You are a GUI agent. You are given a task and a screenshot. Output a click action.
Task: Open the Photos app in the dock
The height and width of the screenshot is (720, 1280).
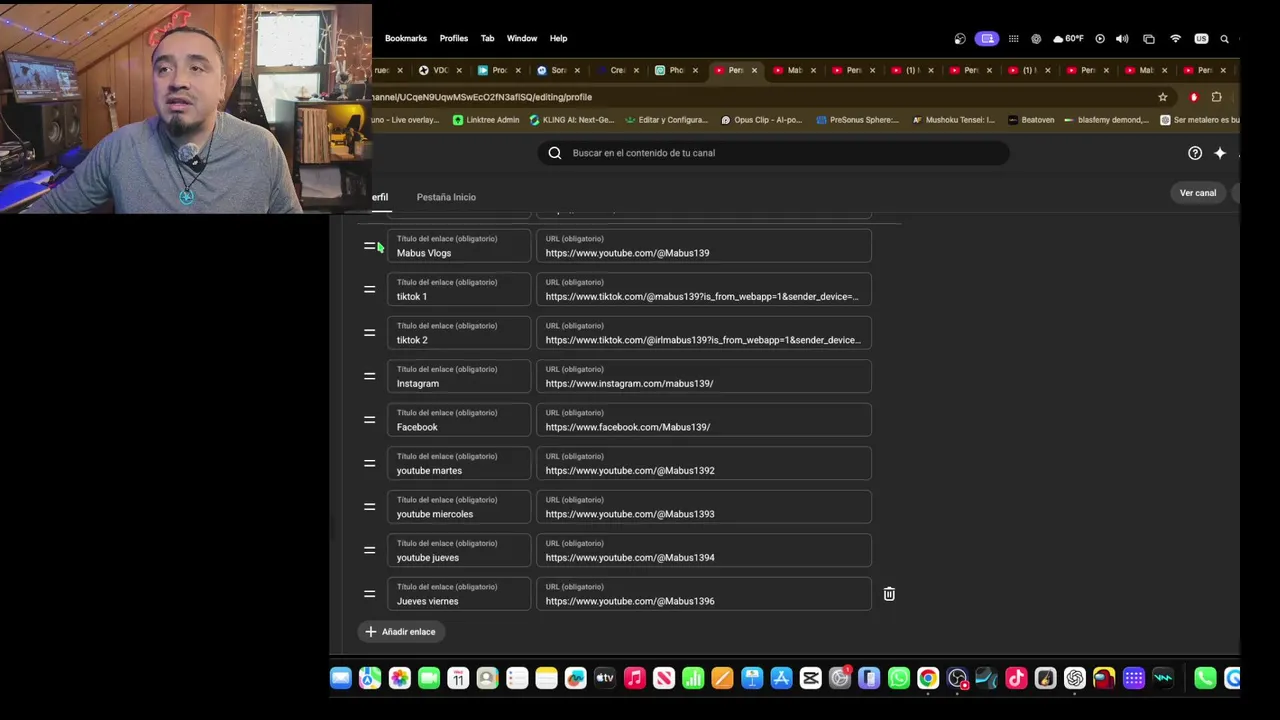[399, 679]
